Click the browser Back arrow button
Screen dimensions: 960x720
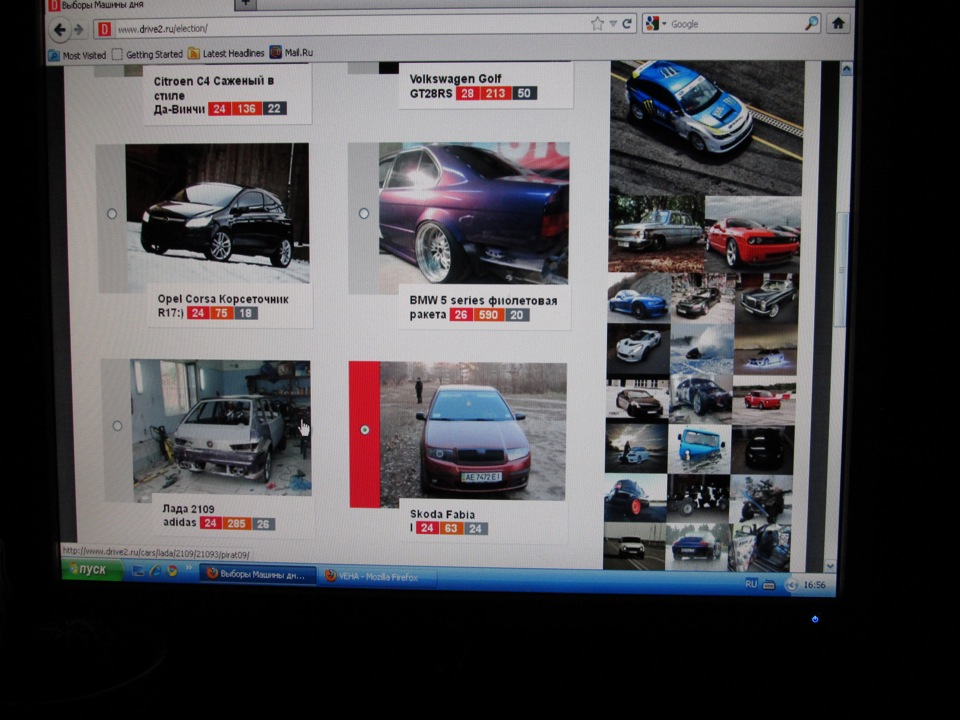coord(59,29)
